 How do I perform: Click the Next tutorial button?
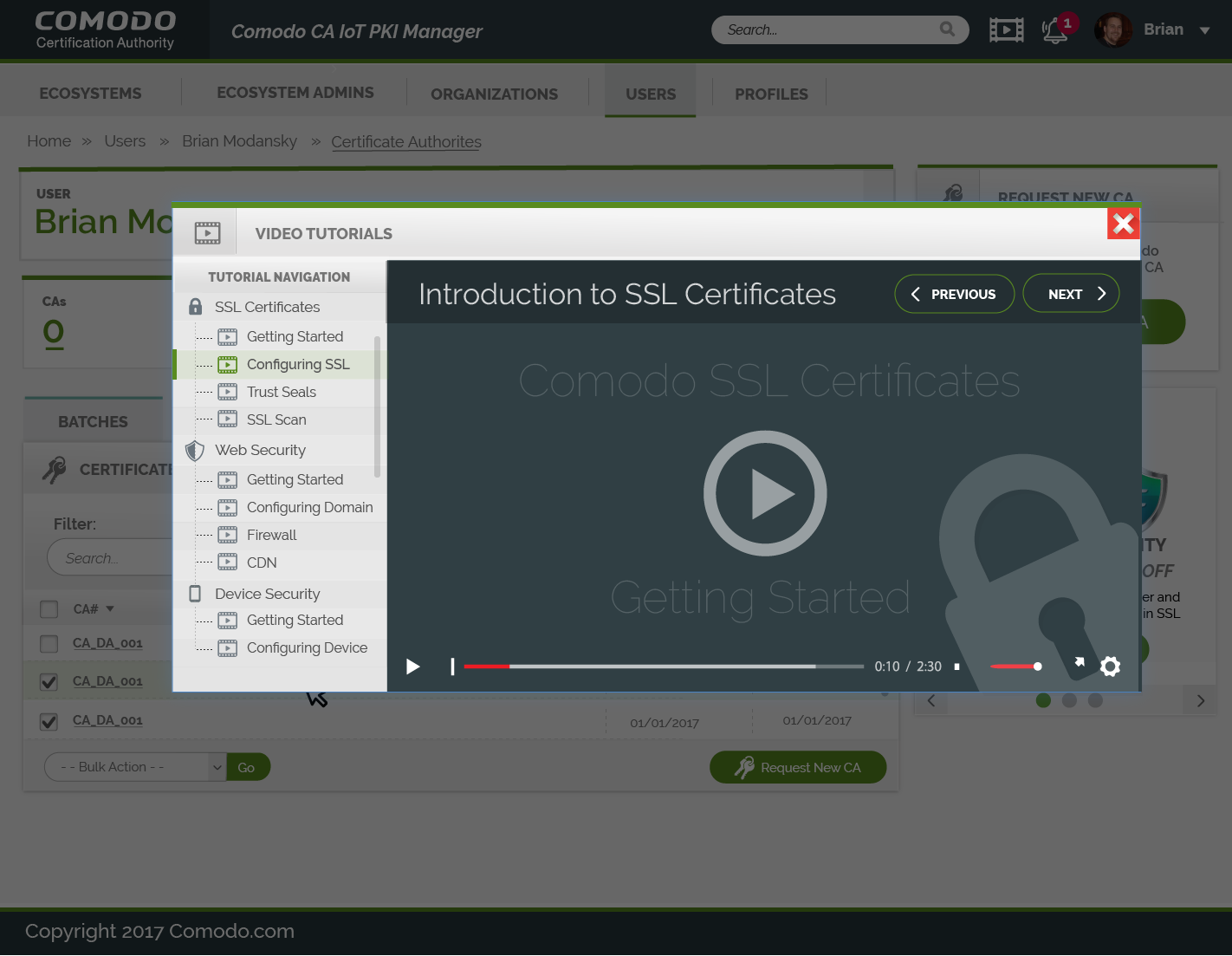point(1071,294)
